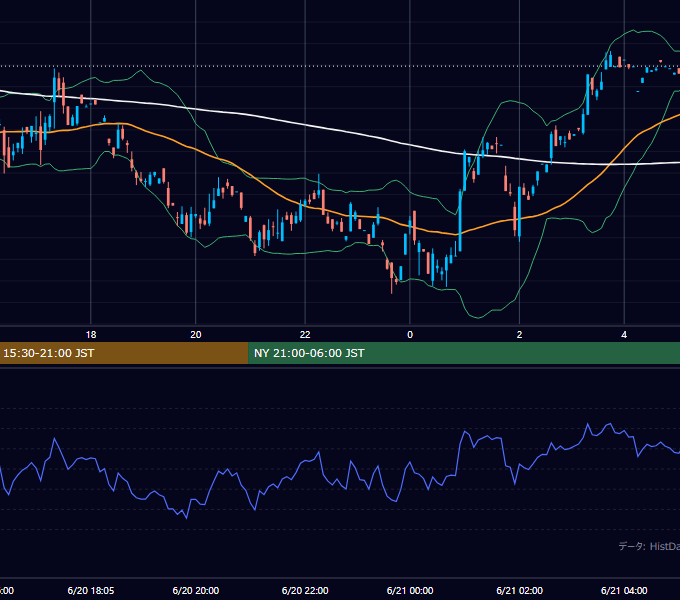Viewport: 680px width, 600px height.
Task: Click the 6/20 18:05 date label
Action: [x=91, y=590]
